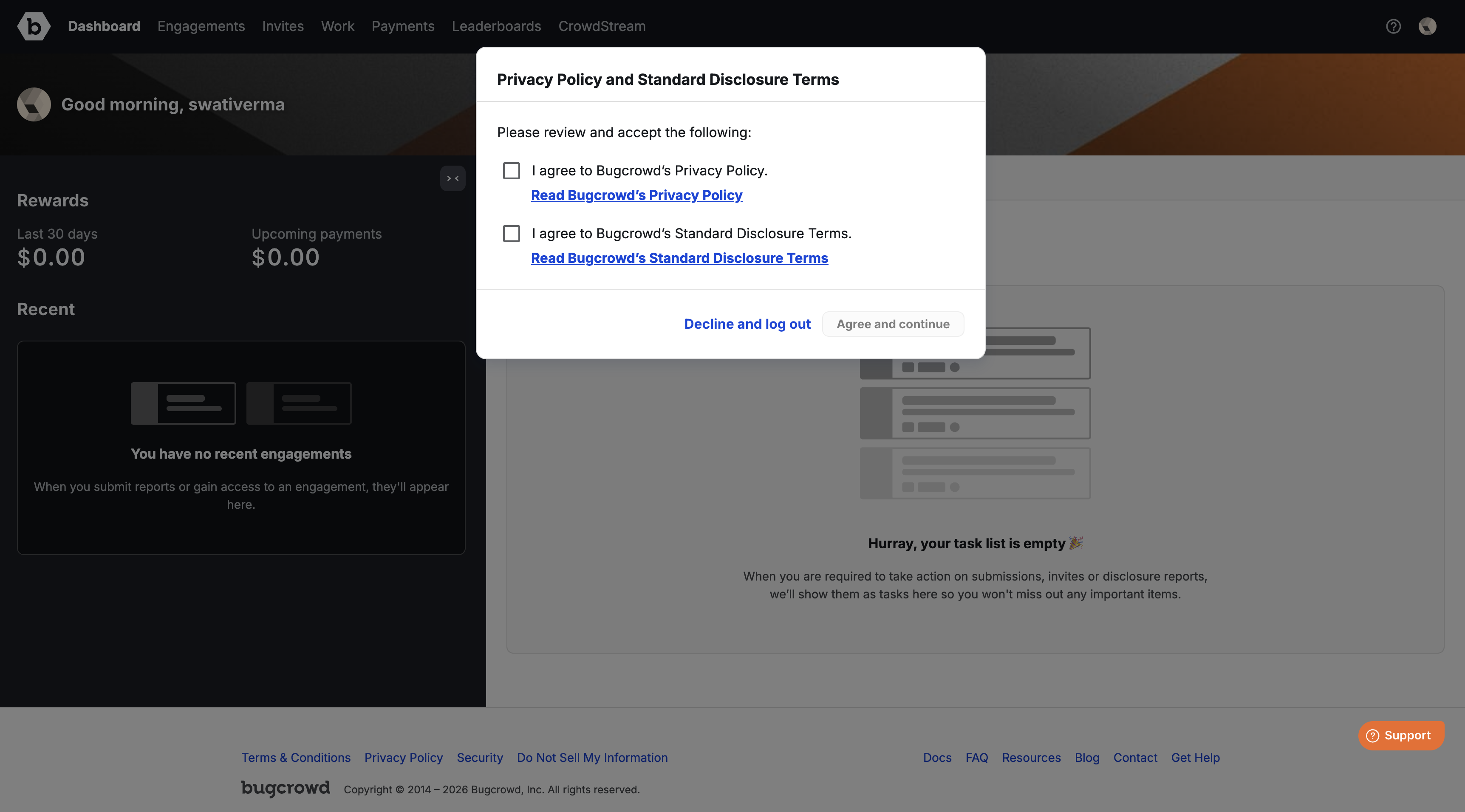Click 'Please review and accept the following' text
Image resolution: width=1465 pixels, height=812 pixels.
click(x=624, y=132)
